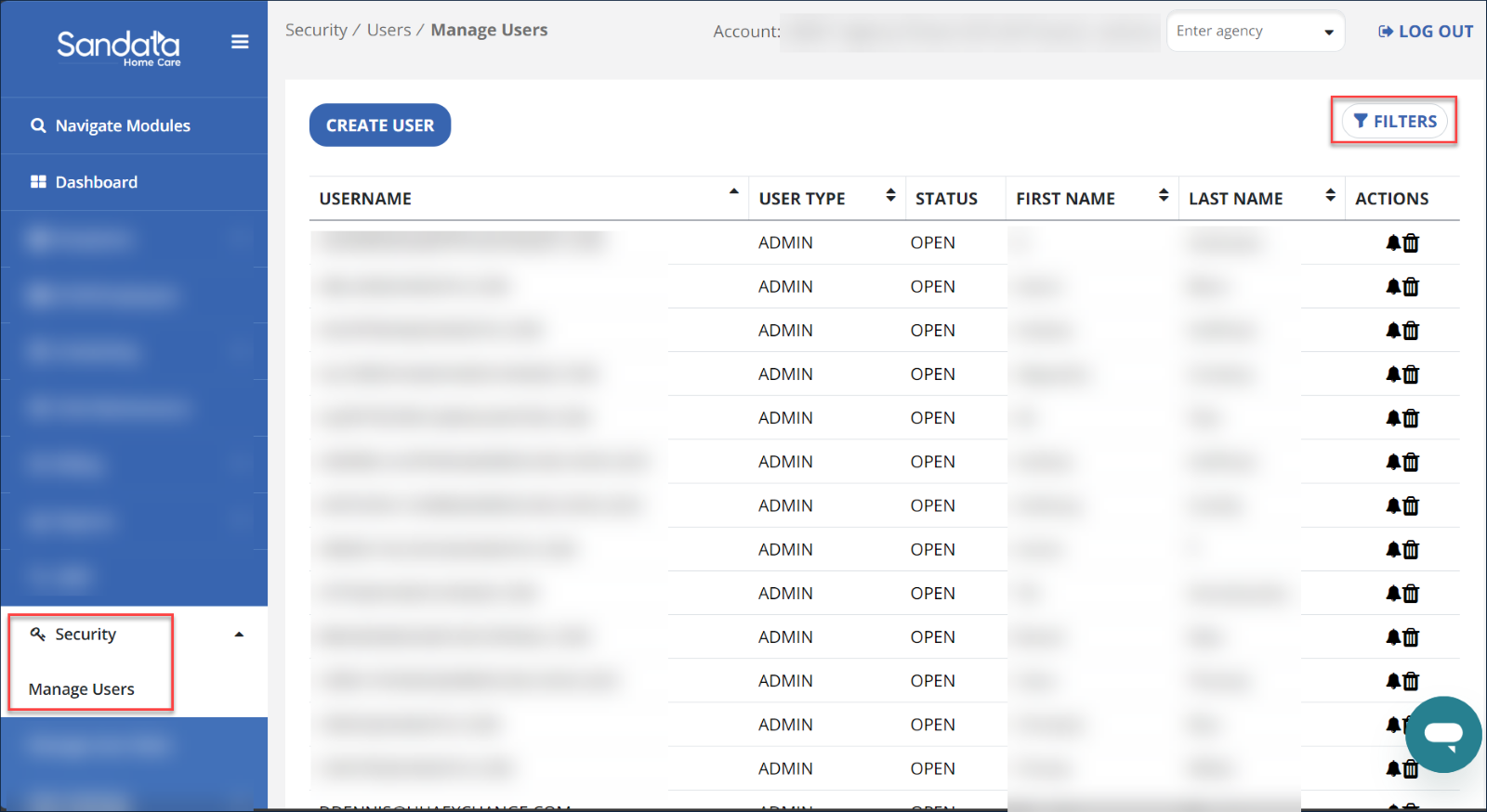Click the Sandata Home Care logo
The image size is (1487, 812).
119,47
